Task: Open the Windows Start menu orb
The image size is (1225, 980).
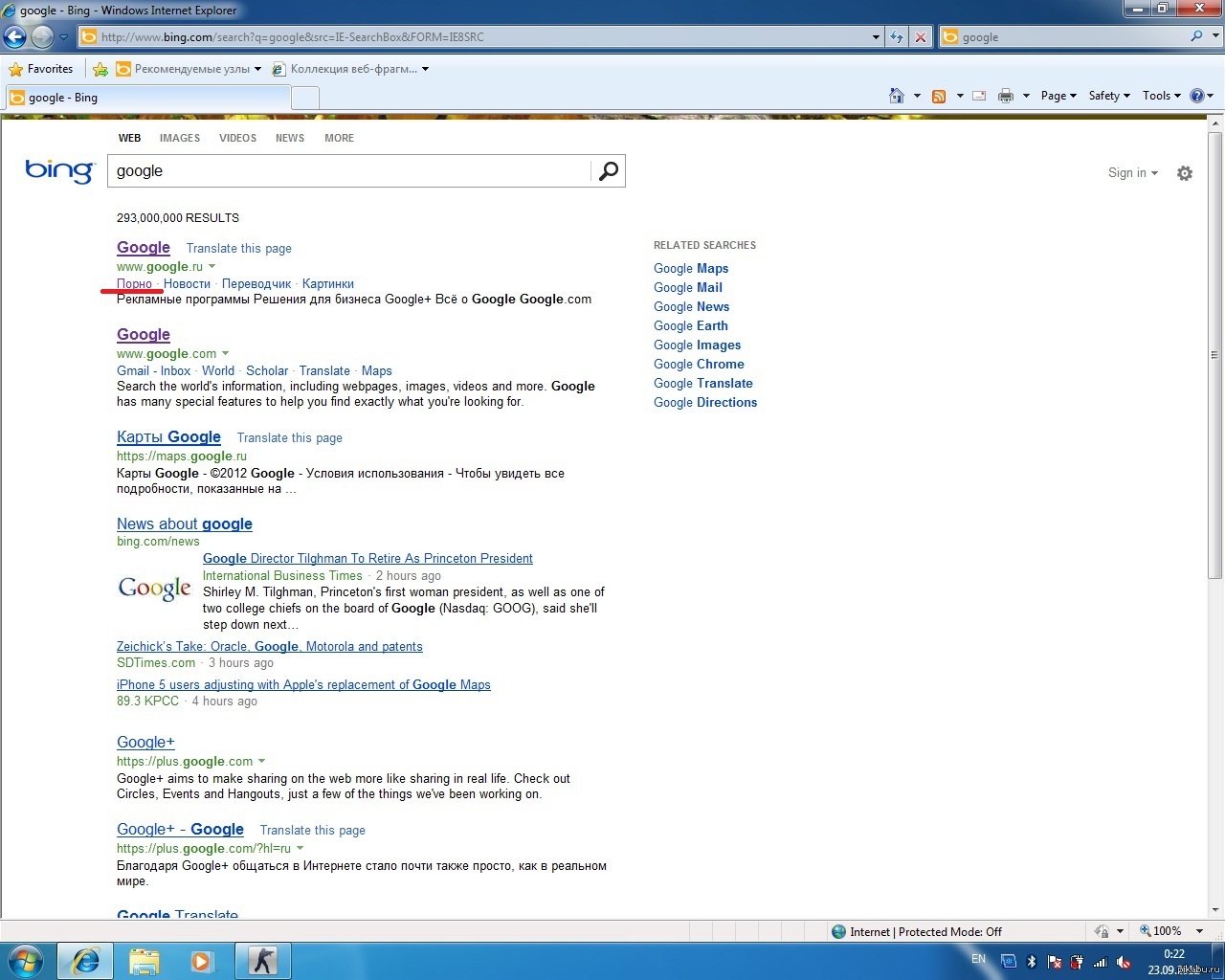Action: (x=26, y=961)
